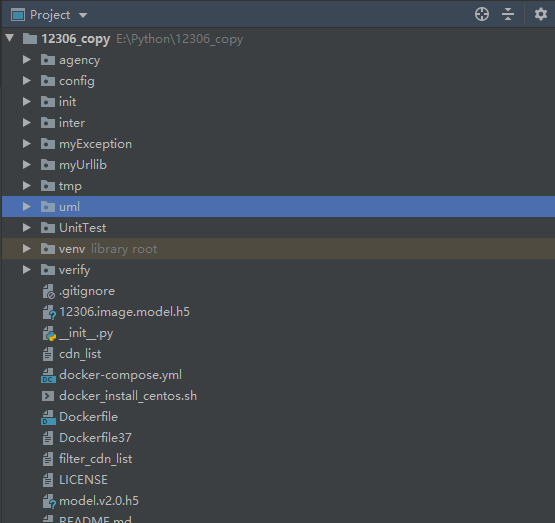Viewport: 555px width, 523px height.
Task: Expand the venv library root folder
Action: tap(27, 248)
